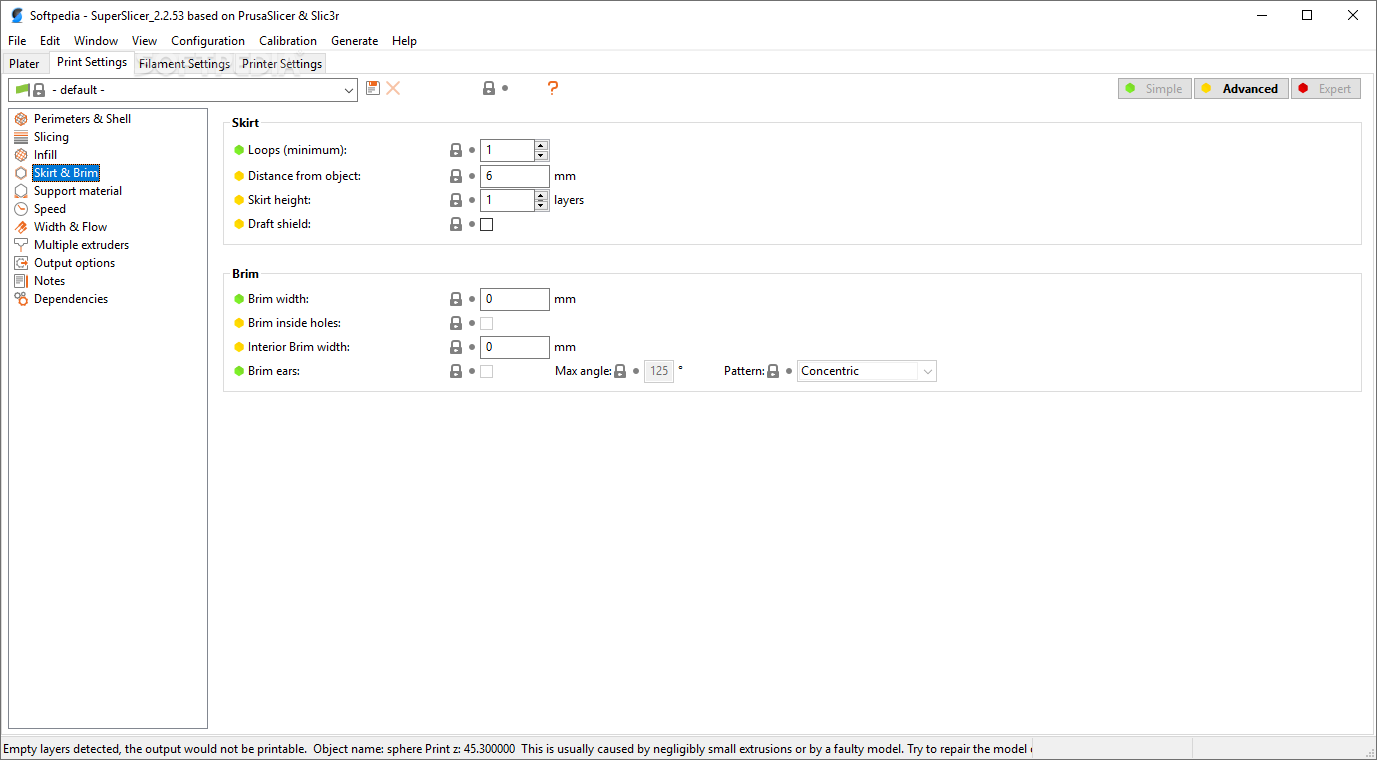Click the Distance from object field
Screen dimensions: 1377x760
click(515, 176)
